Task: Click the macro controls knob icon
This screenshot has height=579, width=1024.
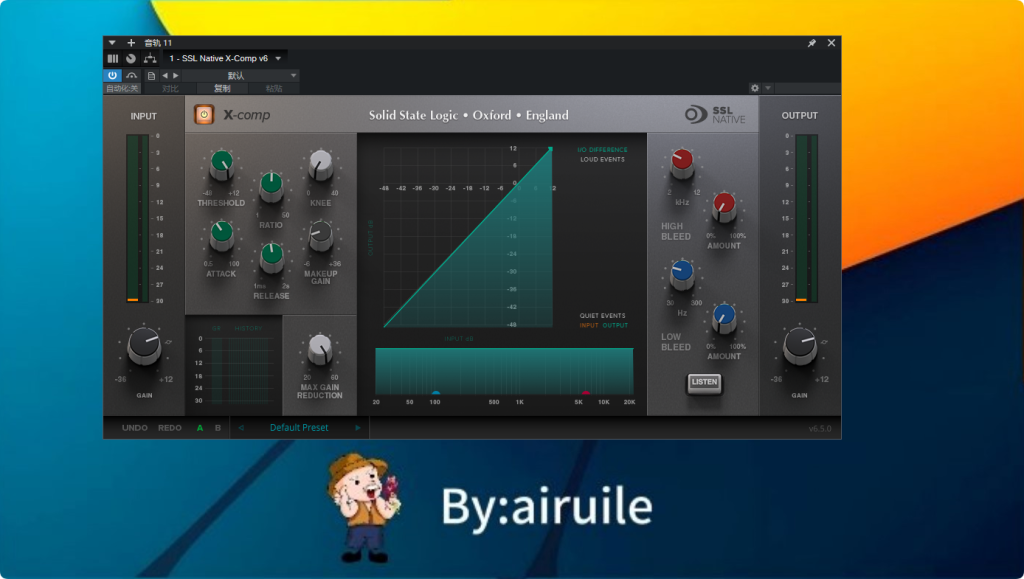Action: (131, 59)
